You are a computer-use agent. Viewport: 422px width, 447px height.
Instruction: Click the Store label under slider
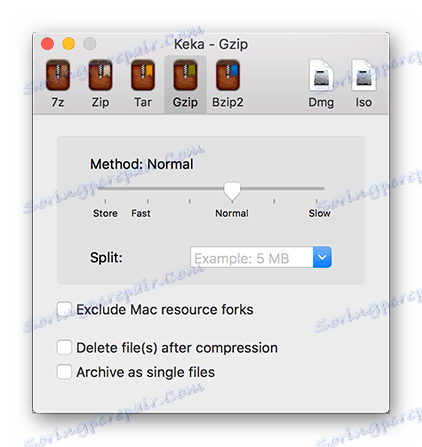[105, 213]
